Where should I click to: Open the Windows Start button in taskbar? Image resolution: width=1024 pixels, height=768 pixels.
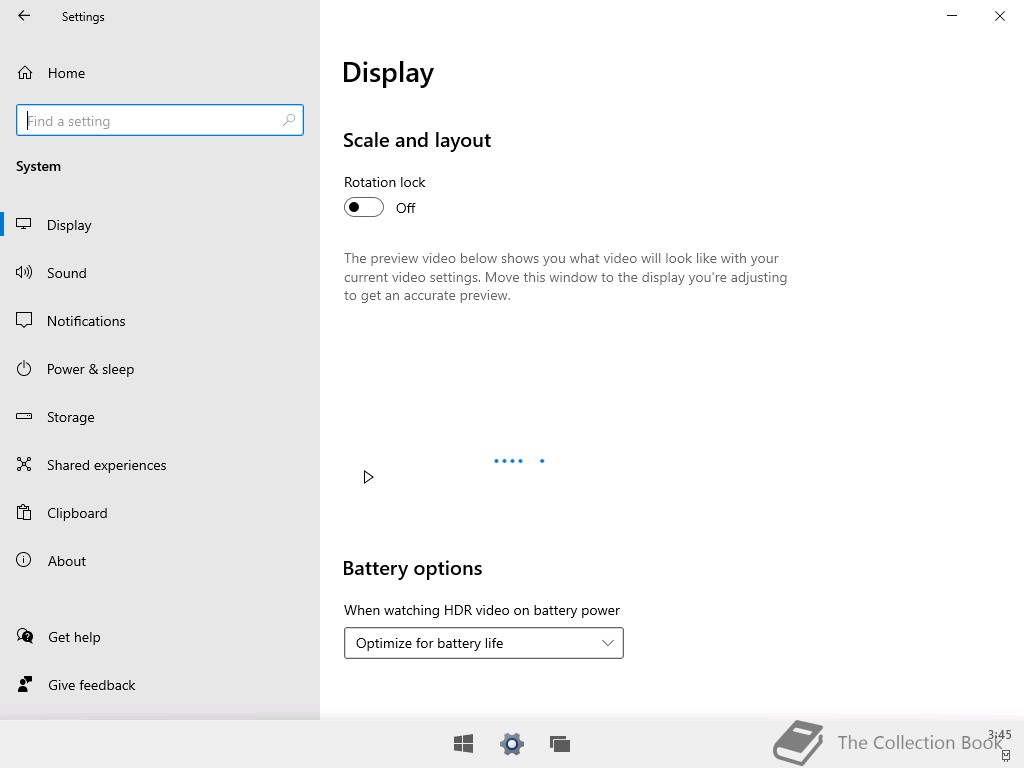point(464,744)
